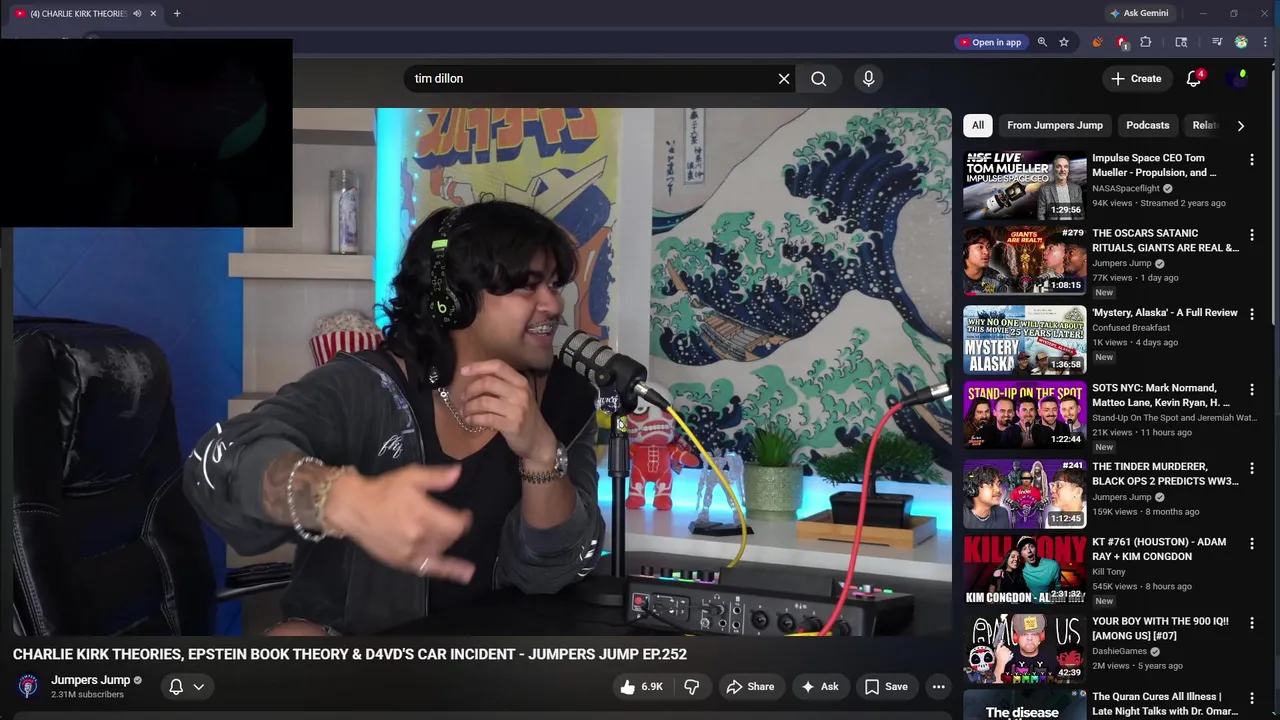Click the NASASpaceflight channel name
1280x720 pixels.
pyautogui.click(x=1126, y=188)
